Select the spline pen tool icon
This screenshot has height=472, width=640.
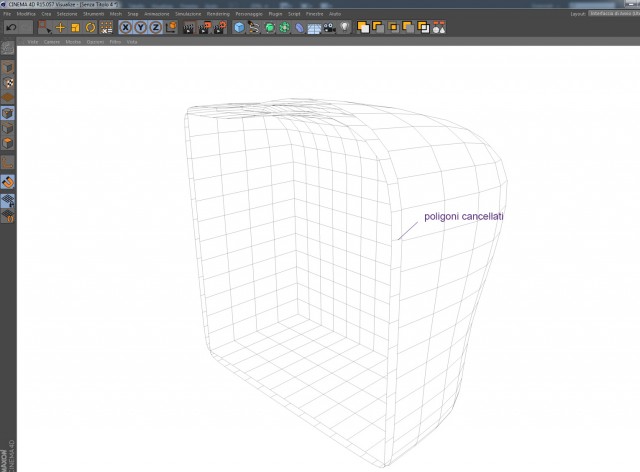(254, 27)
